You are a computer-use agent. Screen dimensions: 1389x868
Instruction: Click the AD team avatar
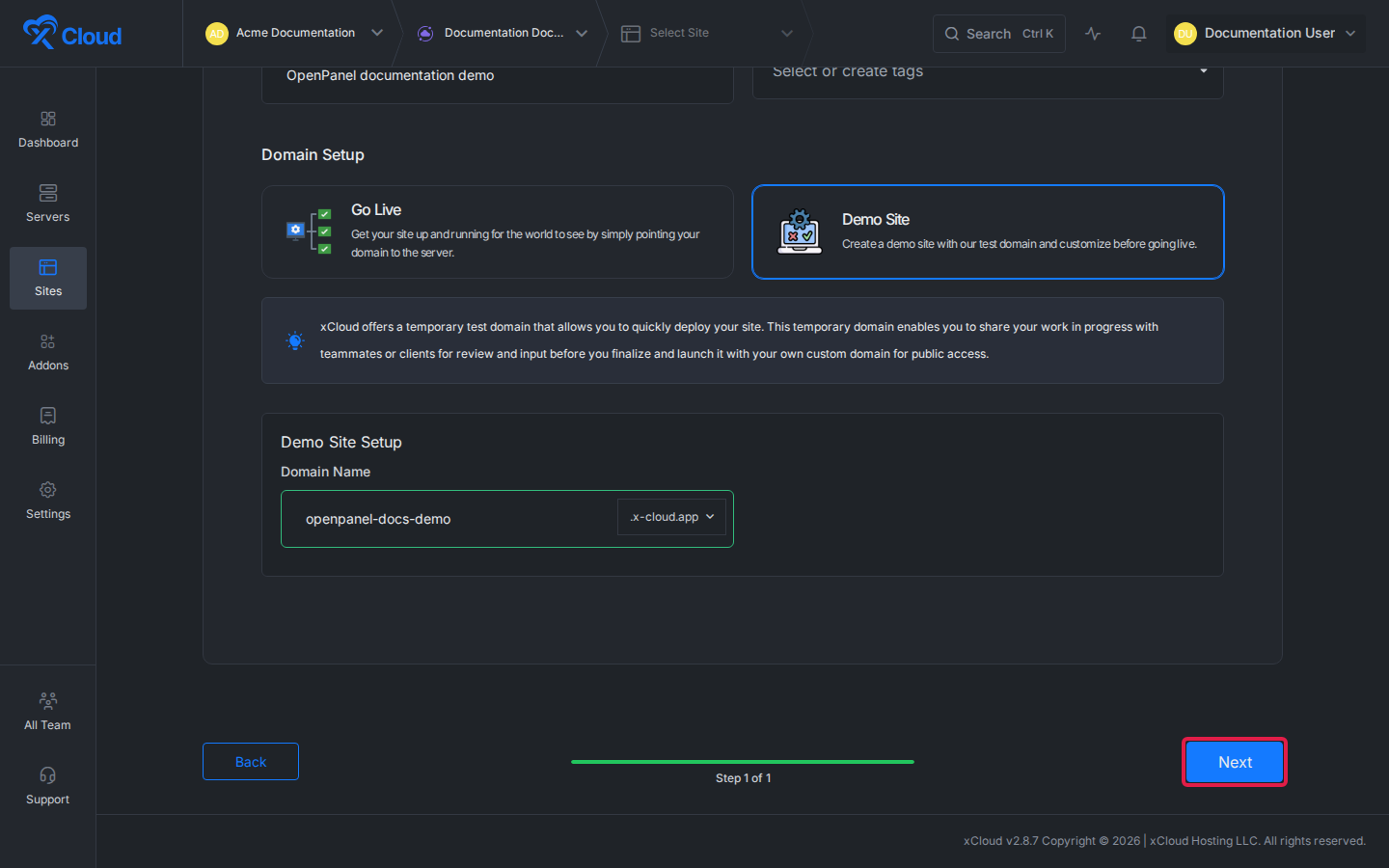click(217, 34)
